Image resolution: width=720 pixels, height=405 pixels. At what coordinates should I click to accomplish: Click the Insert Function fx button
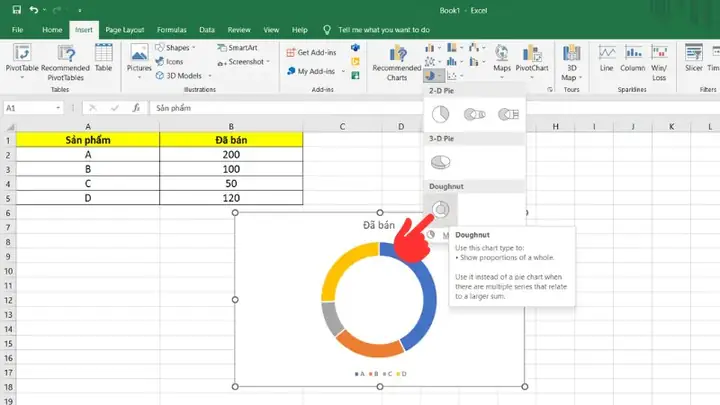click(x=136, y=108)
